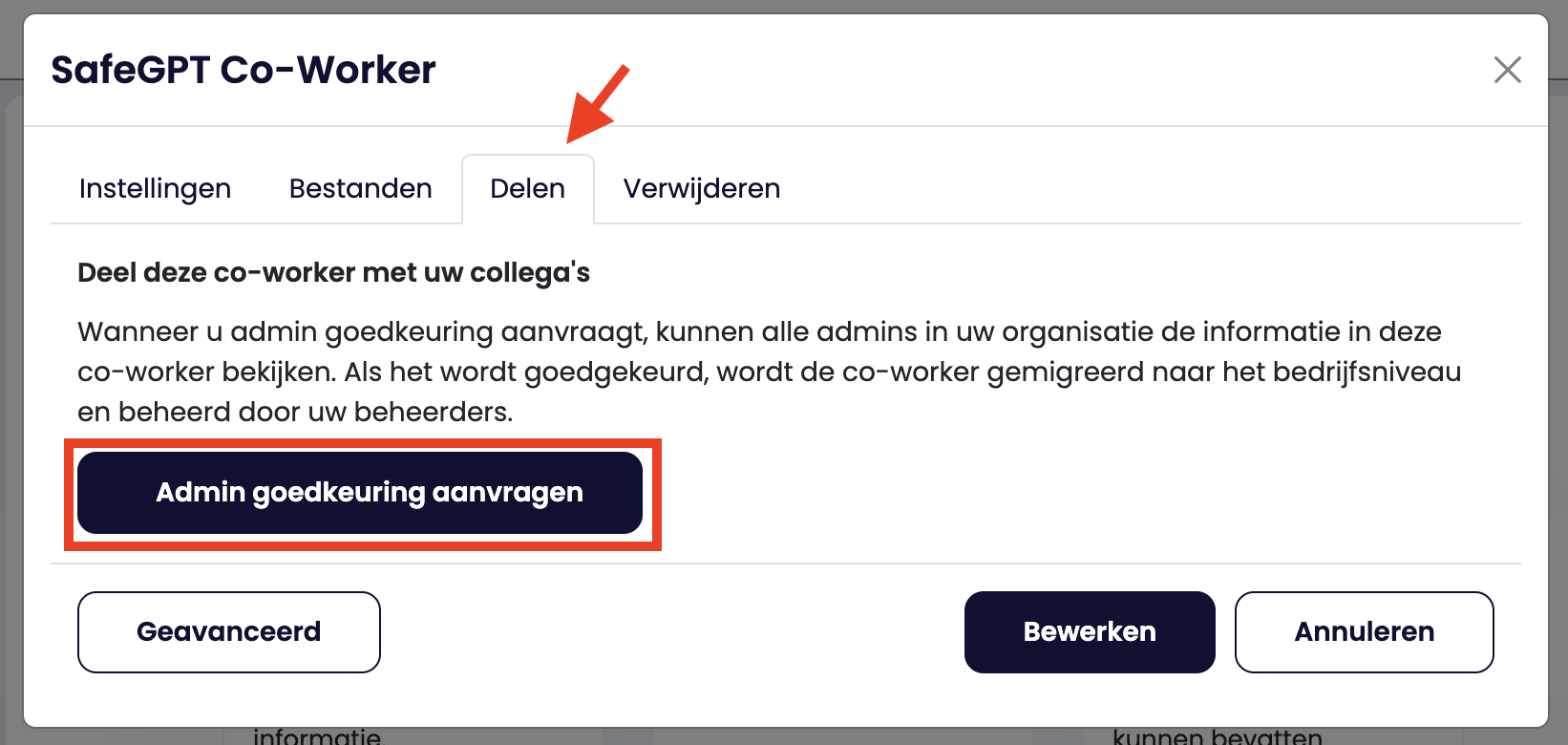Click background text informatie behind dialog
The height and width of the screenshot is (745, 1568).
pyautogui.click(x=317, y=736)
